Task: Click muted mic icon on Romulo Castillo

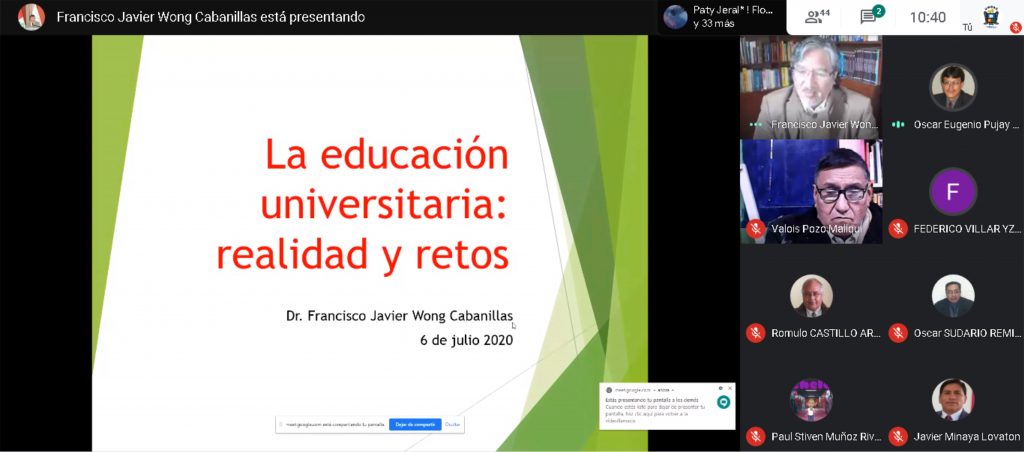Action: coord(756,332)
